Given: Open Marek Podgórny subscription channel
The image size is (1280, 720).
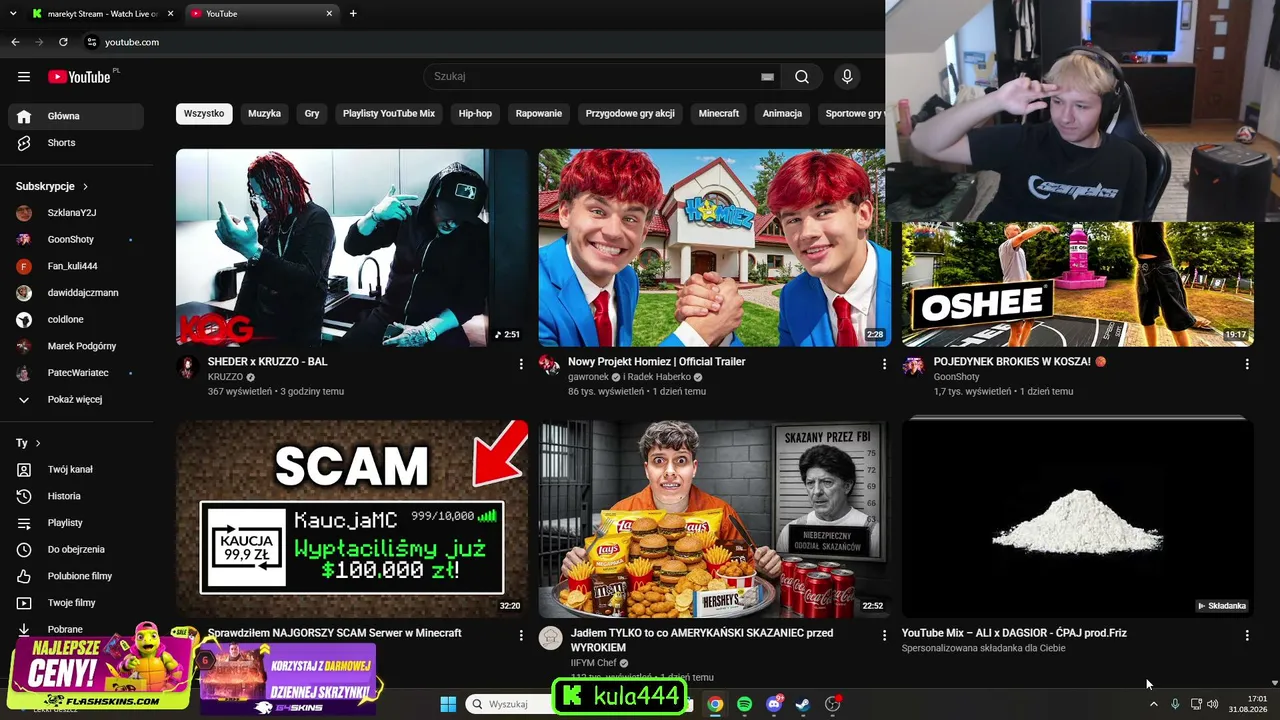Looking at the screenshot, I should (x=76, y=346).
